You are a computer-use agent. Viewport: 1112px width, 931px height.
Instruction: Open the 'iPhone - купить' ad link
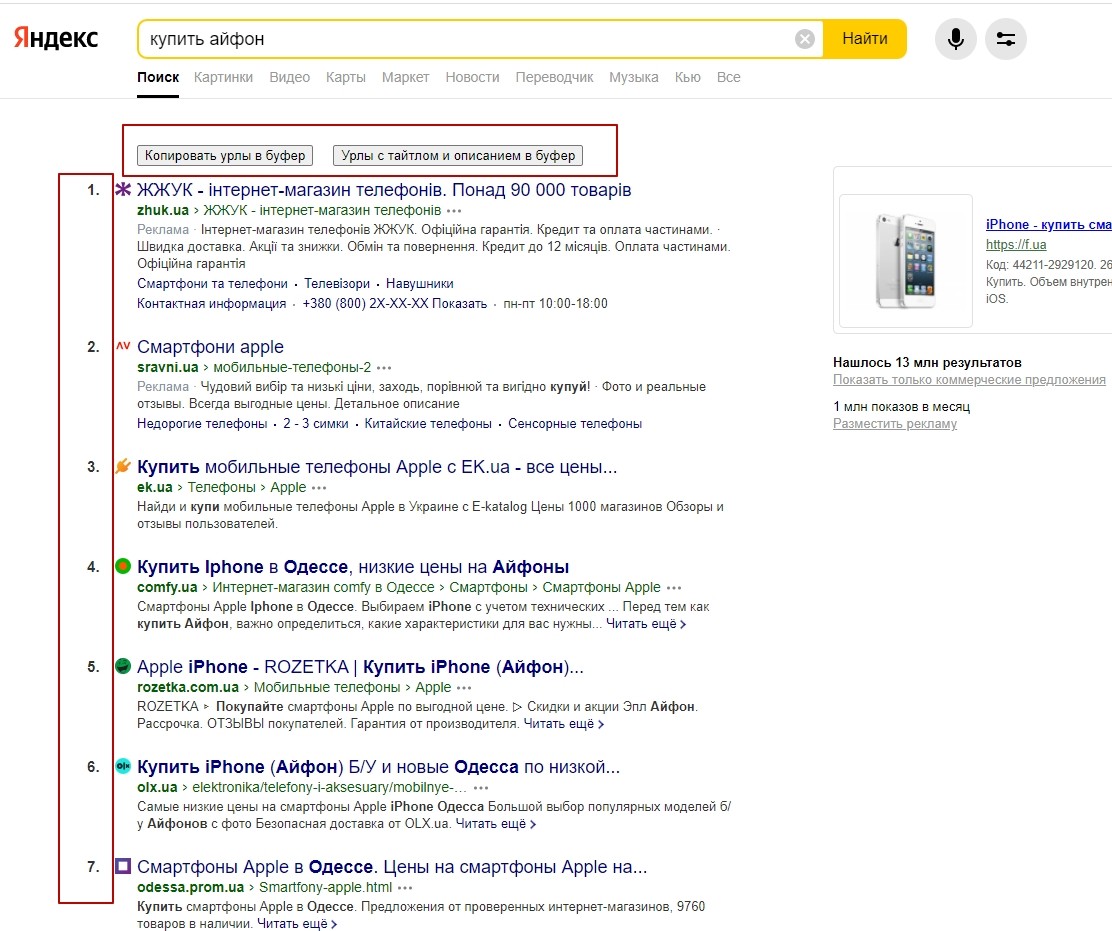pyautogui.click(x=1048, y=224)
